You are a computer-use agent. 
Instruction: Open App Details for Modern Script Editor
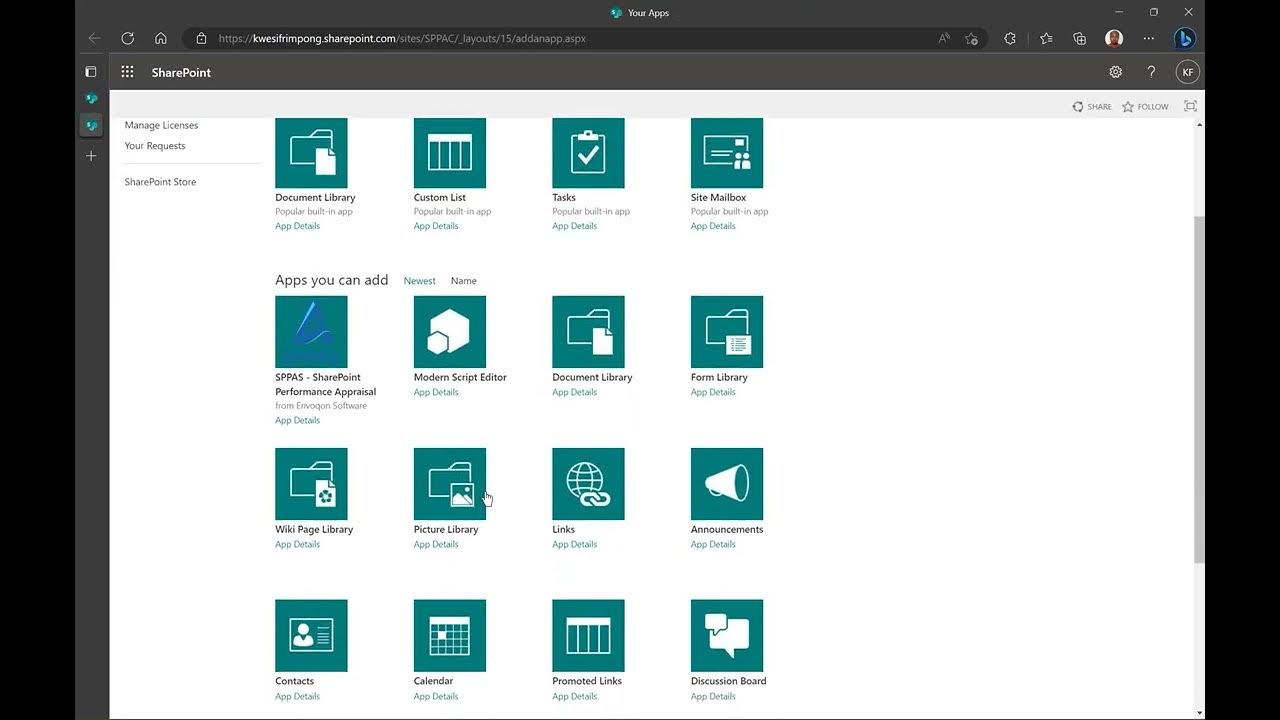[436, 392]
